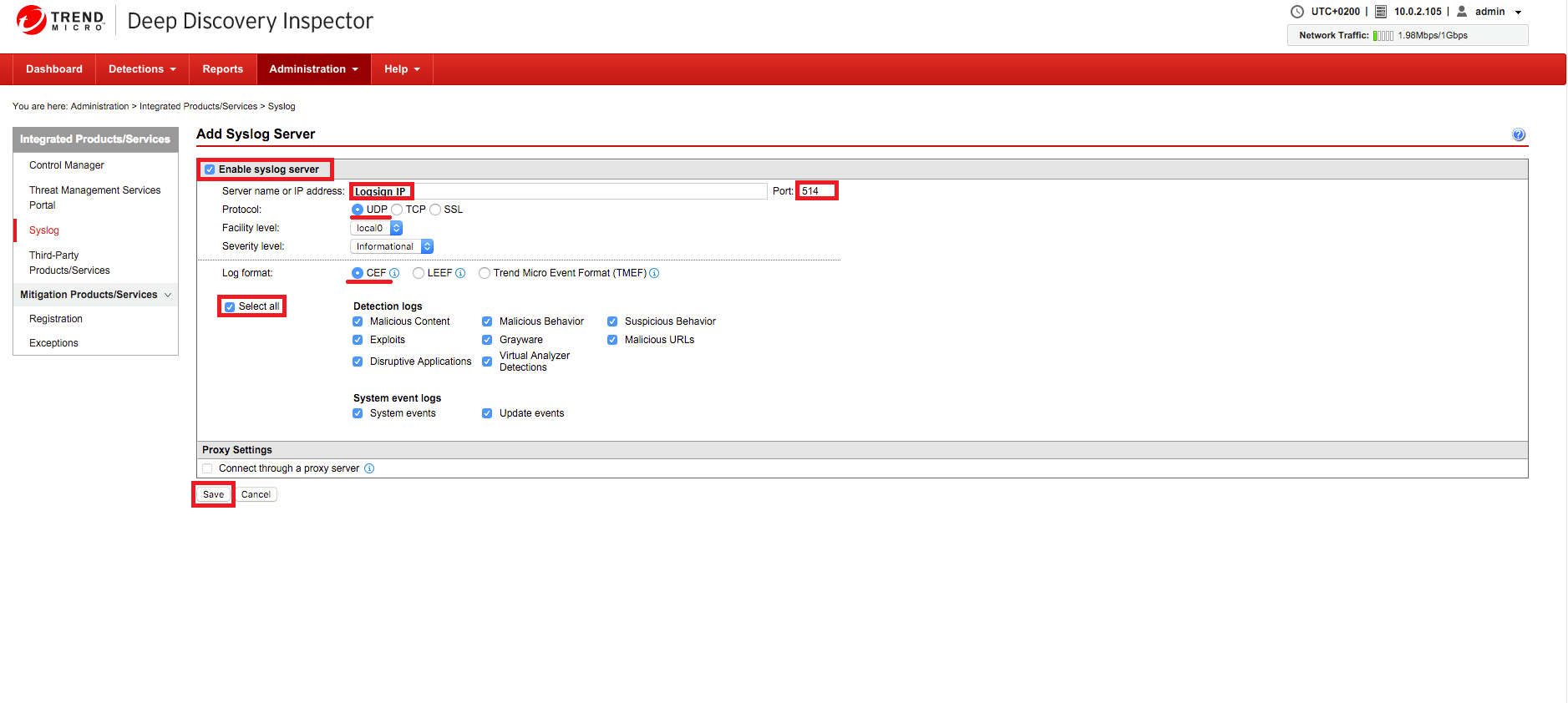Viewport: 1568px width, 703px height.
Task: Click the server icon beside 10.0.2.105
Action: 1381,12
